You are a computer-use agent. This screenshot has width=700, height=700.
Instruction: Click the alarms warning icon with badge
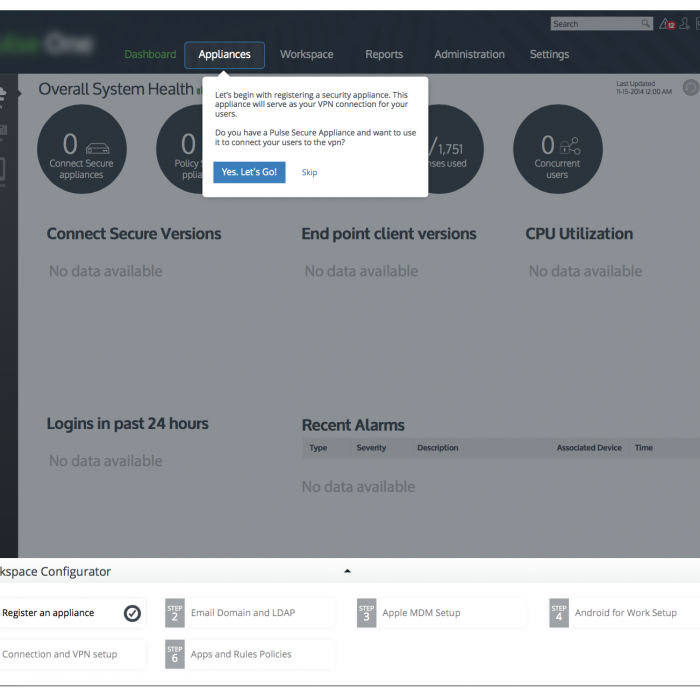click(667, 24)
